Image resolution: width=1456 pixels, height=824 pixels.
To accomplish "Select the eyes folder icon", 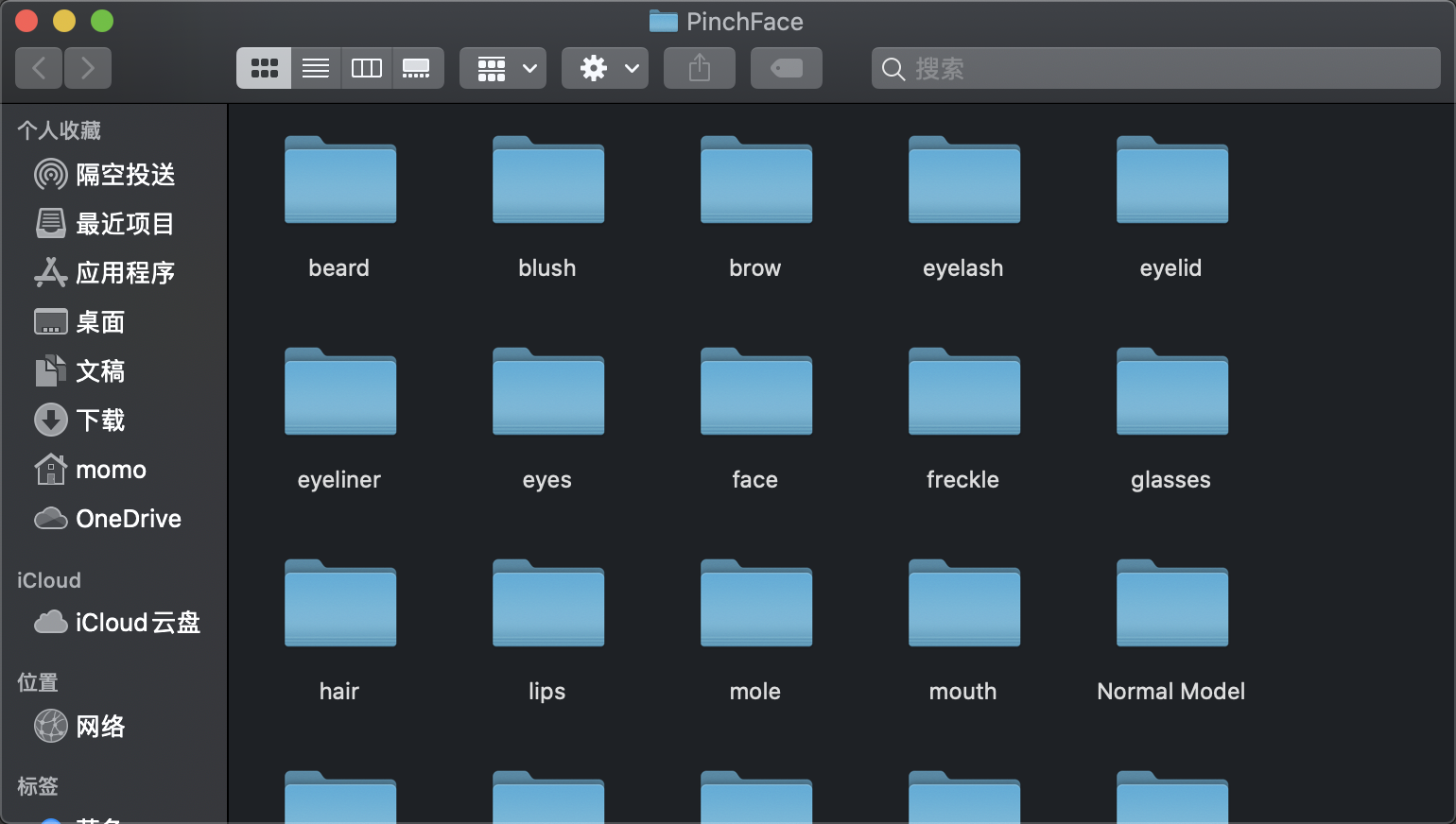I will pyautogui.click(x=548, y=391).
